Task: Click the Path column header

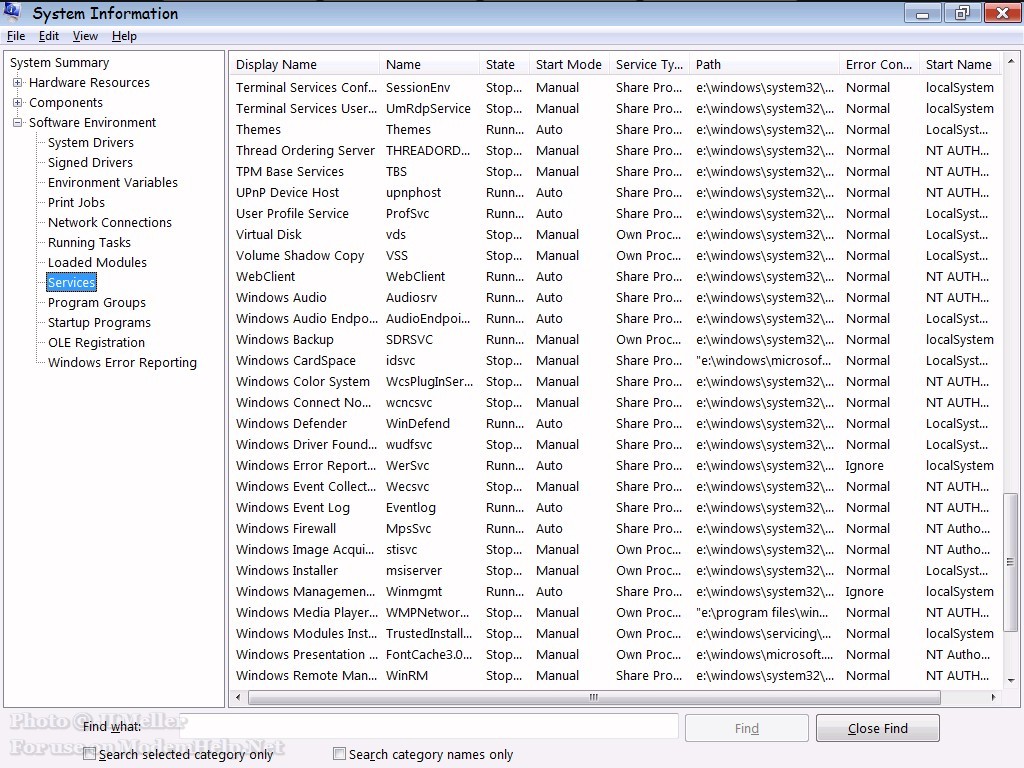Action: coord(764,65)
